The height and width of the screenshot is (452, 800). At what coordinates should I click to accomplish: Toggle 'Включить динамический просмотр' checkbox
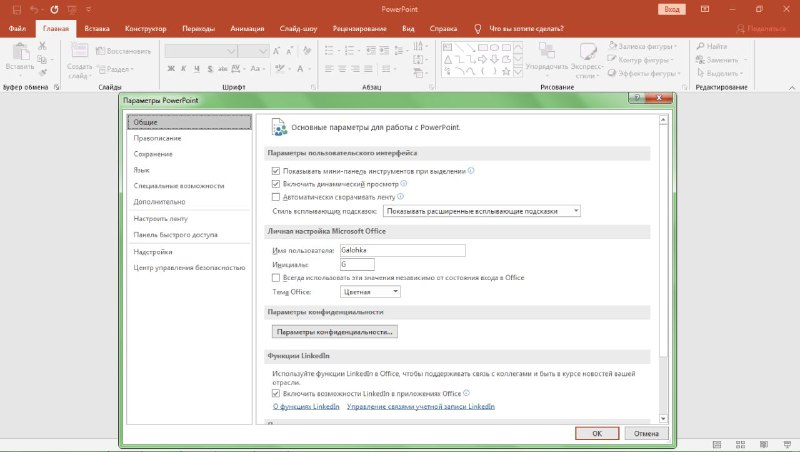(x=276, y=184)
